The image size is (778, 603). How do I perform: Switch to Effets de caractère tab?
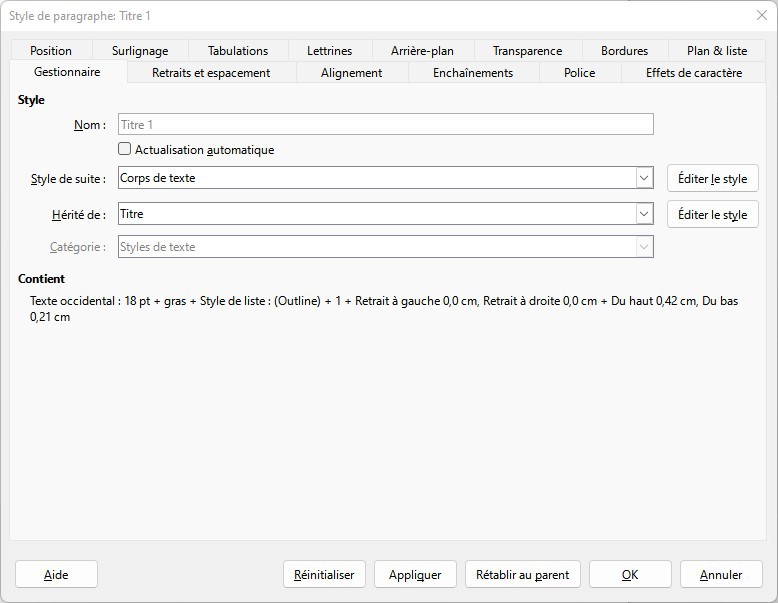point(694,73)
